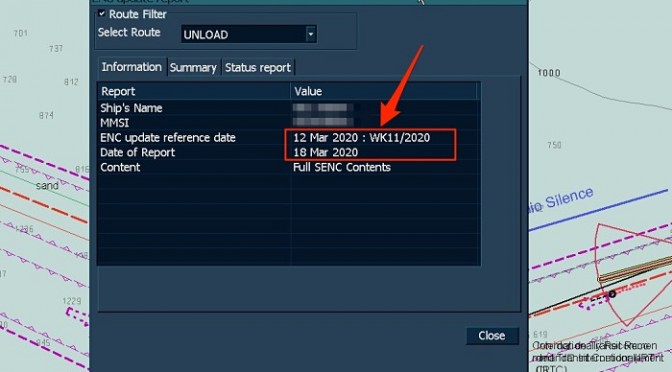Switch to the Information tab
672x372 pixels.
click(x=132, y=67)
